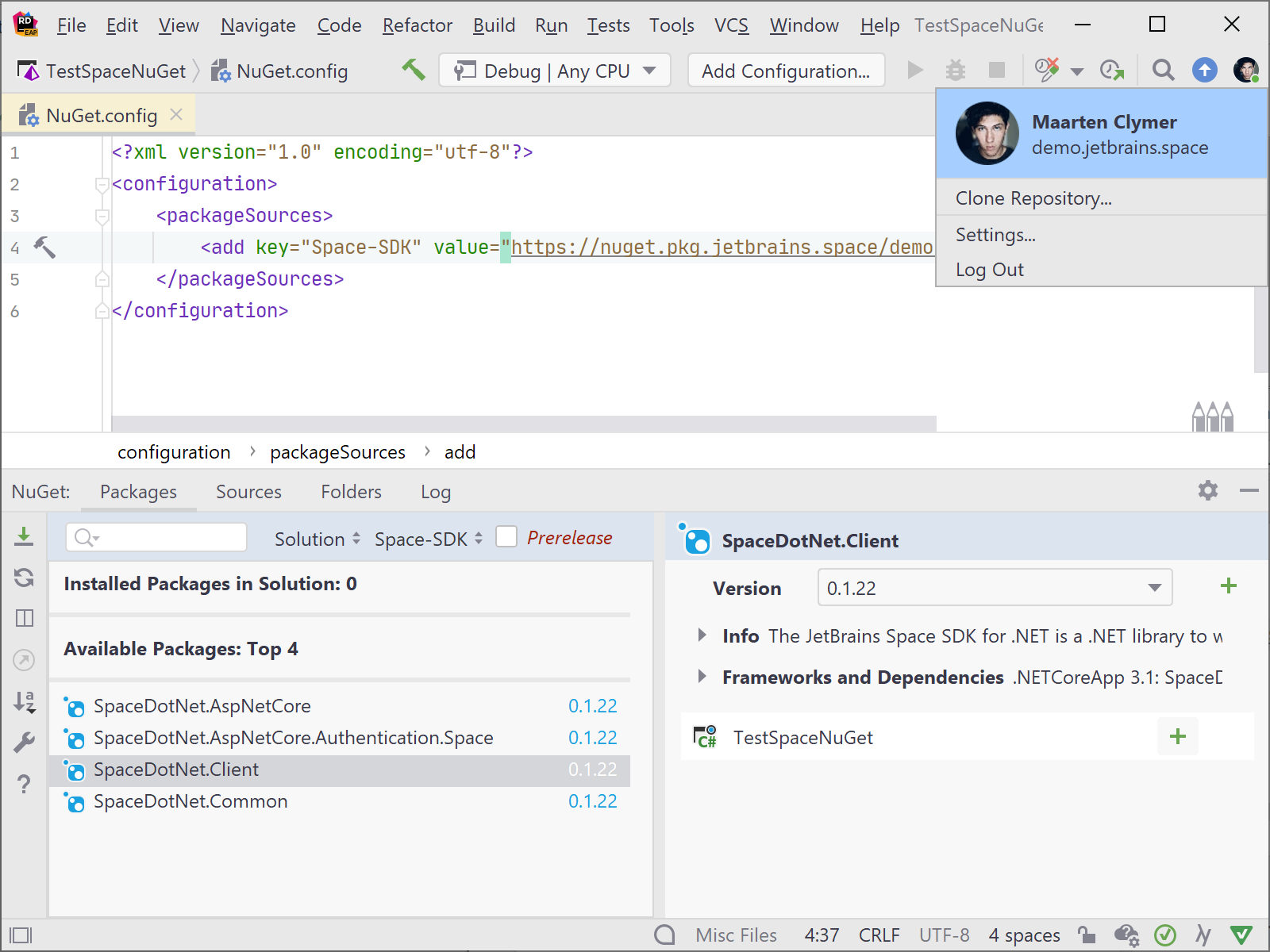Image resolution: width=1270 pixels, height=952 pixels.
Task: Hide the NuGet tool window
Action: pyautogui.click(x=1249, y=491)
